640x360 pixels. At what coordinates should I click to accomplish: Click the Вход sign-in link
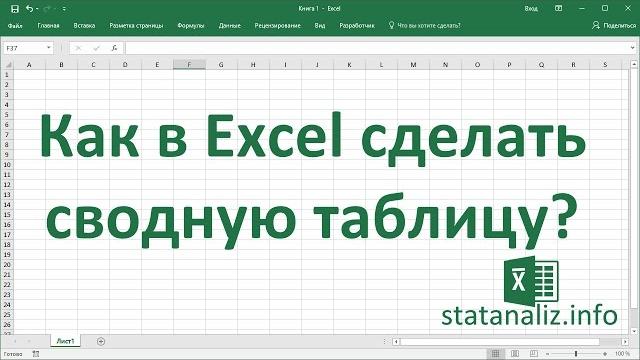click(x=531, y=9)
